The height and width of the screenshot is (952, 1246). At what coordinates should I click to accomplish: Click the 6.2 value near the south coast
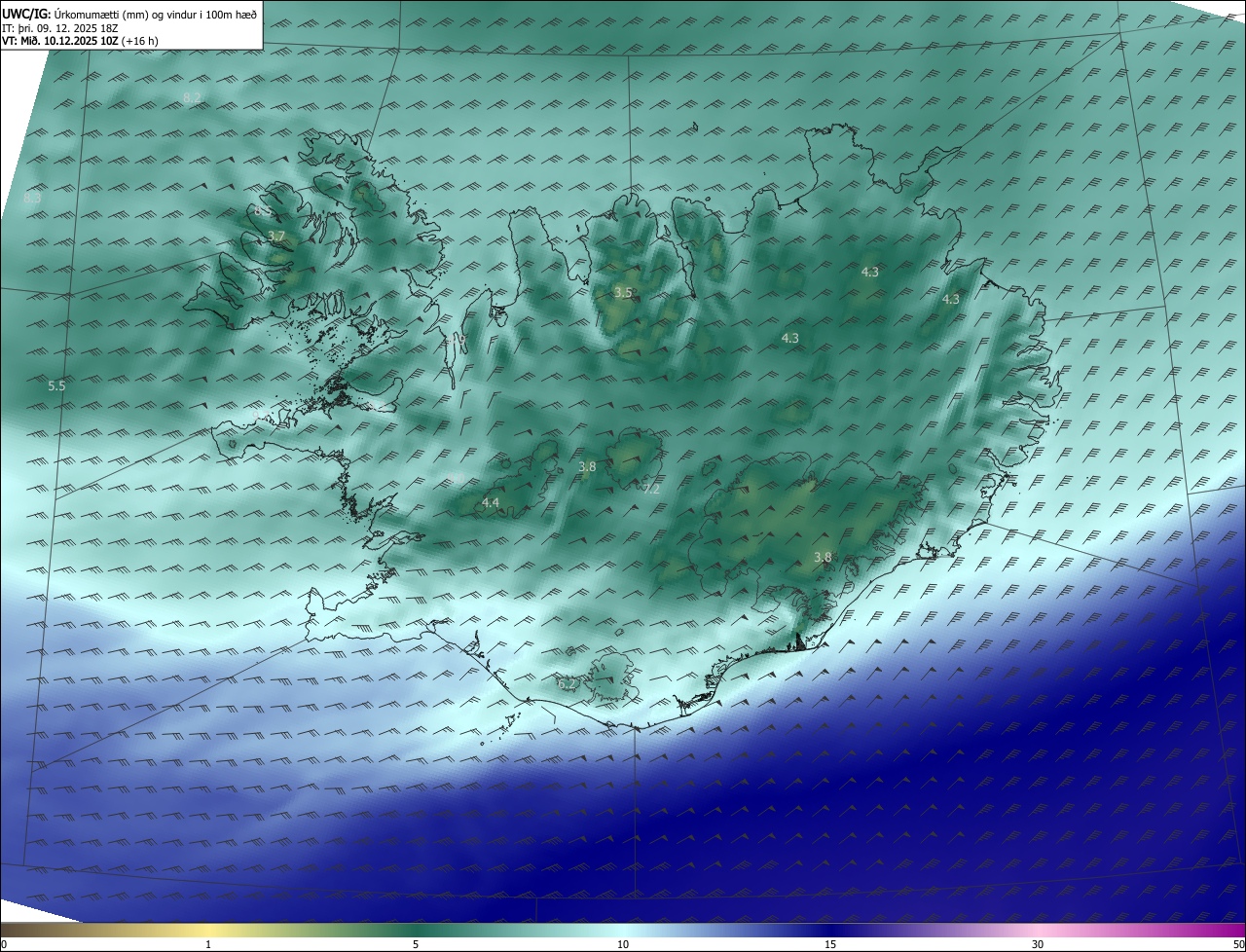click(x=567, y=685)
